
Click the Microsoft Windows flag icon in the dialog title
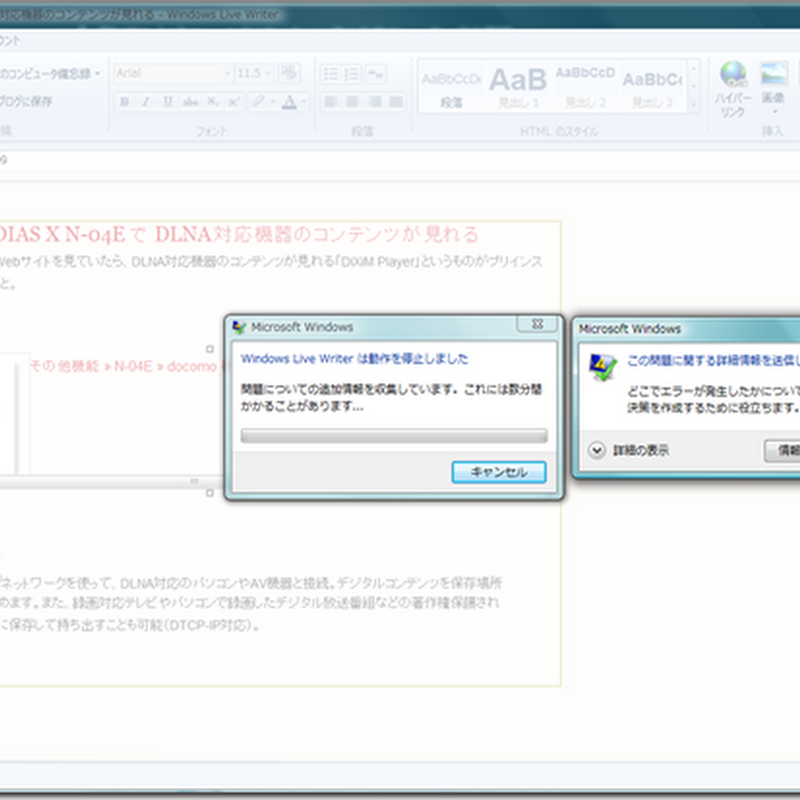(239, 327)
